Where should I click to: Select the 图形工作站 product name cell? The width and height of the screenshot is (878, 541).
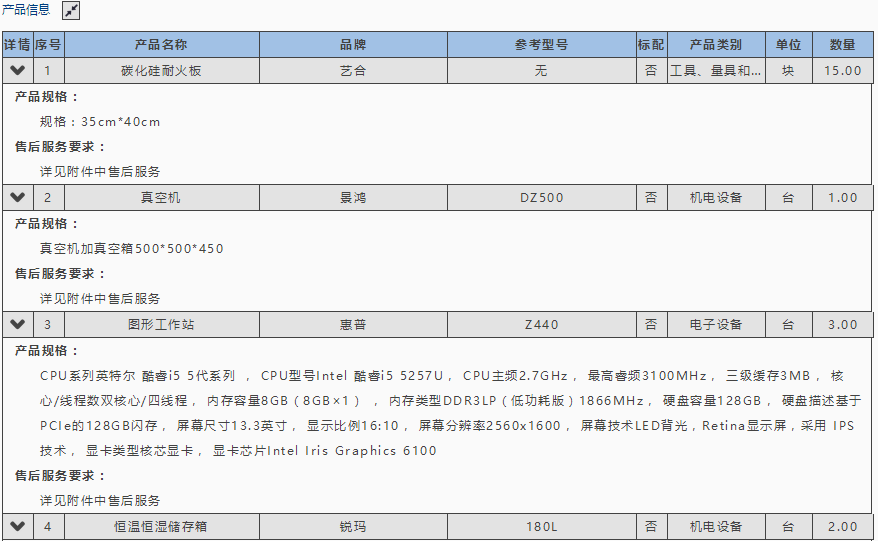pos(161,325)
